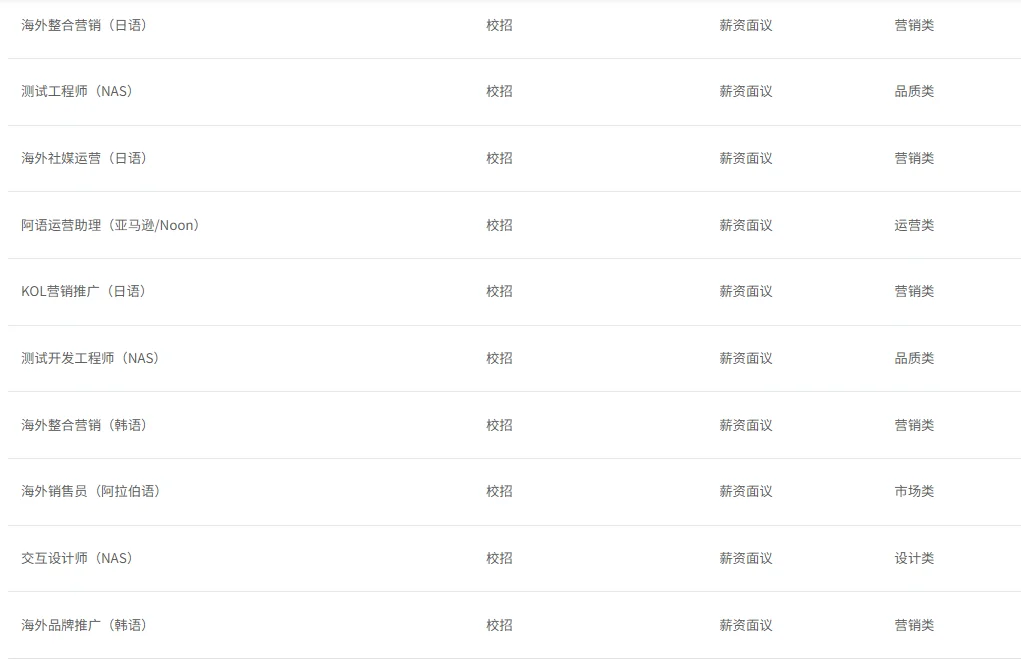Screen dimensions: 1021x659
Task: Open the 测试工程师（NAS） job posting
Action: click(77, 91)
